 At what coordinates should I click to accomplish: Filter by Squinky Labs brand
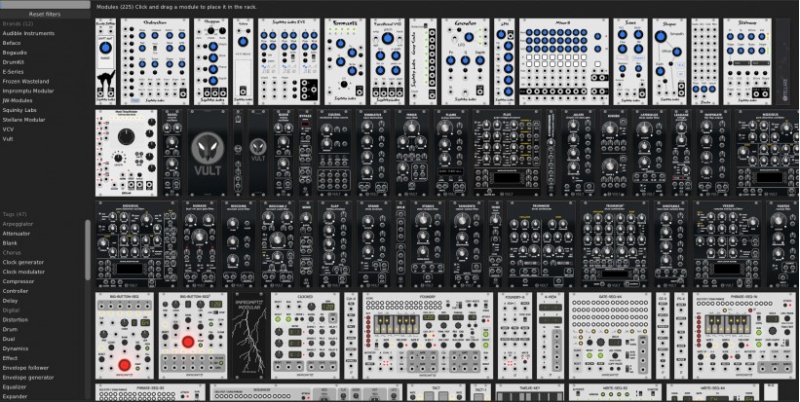coord(19,110)
